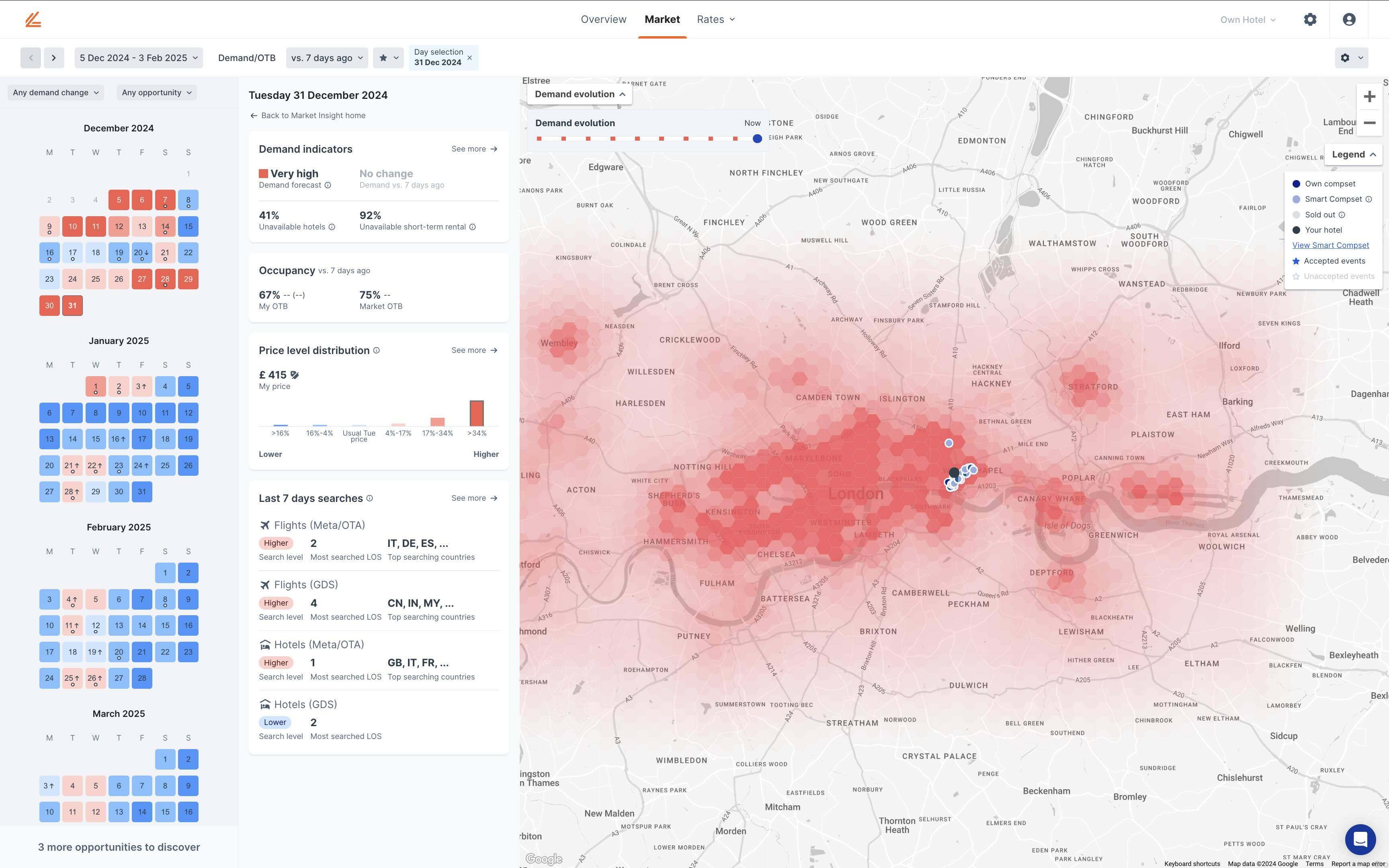Zoom out on the map
The width and height of the screenshot is (1389, 868).
point(1369,123)
